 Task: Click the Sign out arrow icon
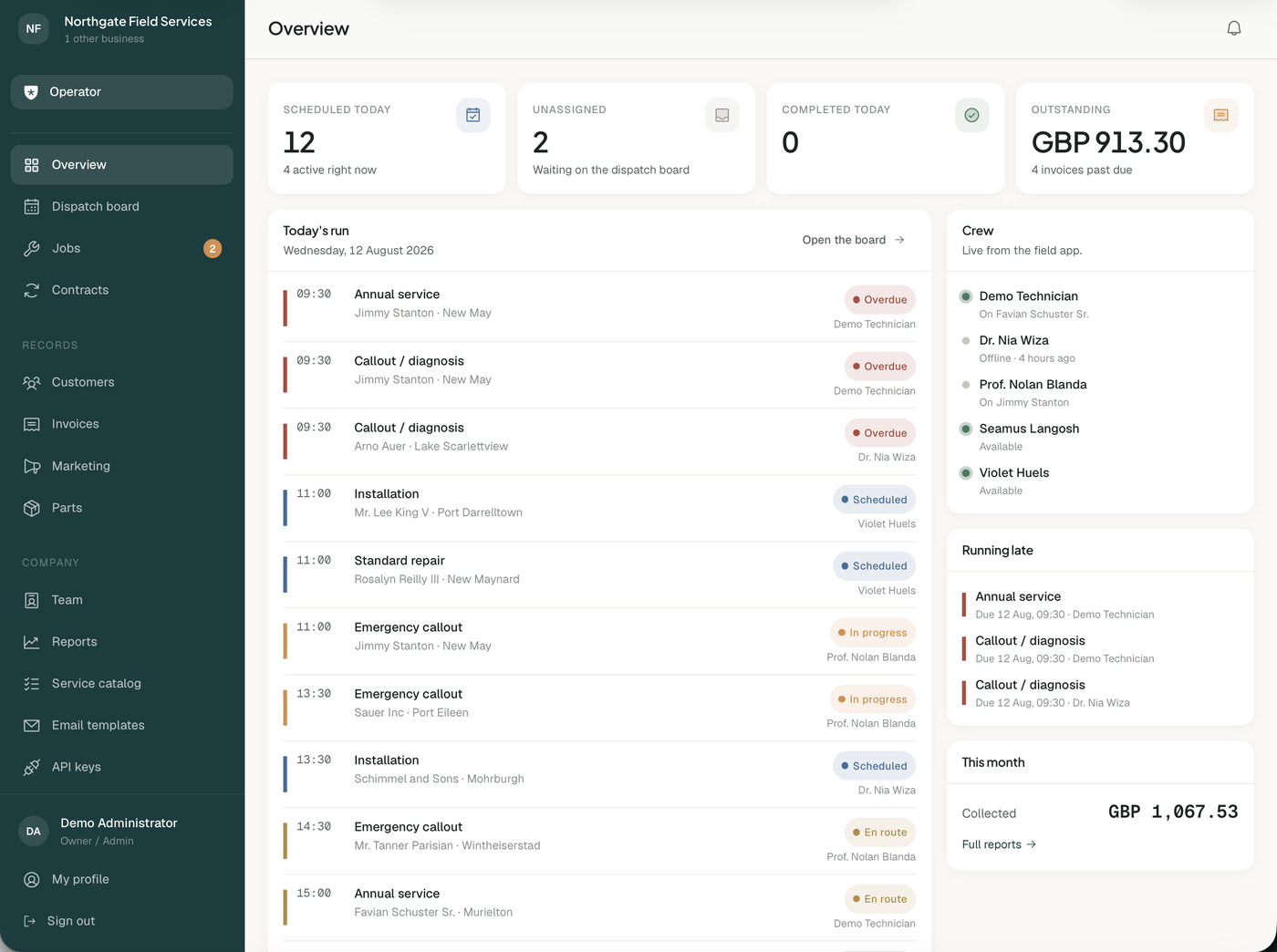pos(29,921)
